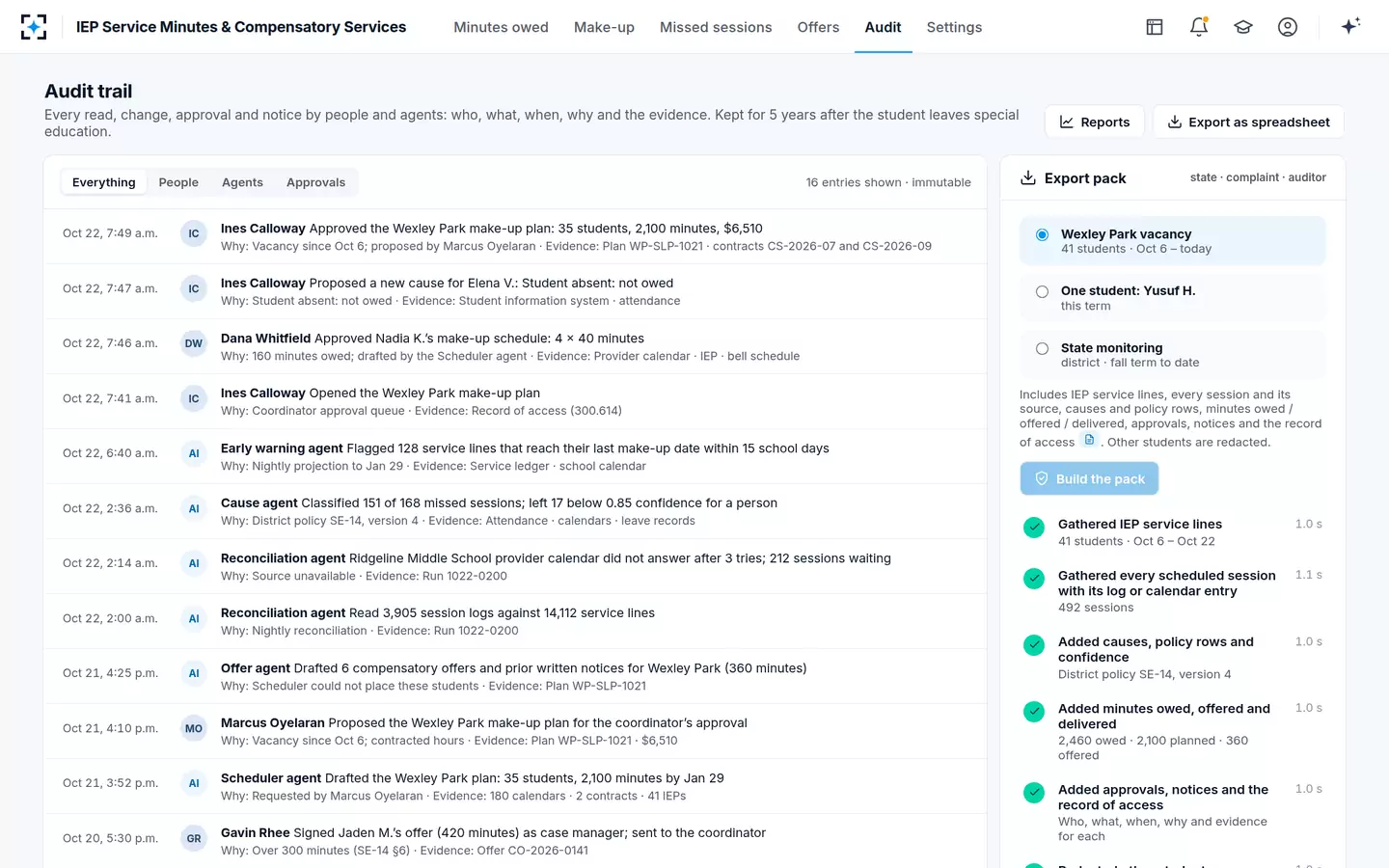Open the user account icon
Viewport: 1389px width, 868px height.
tap(1288, 27)
